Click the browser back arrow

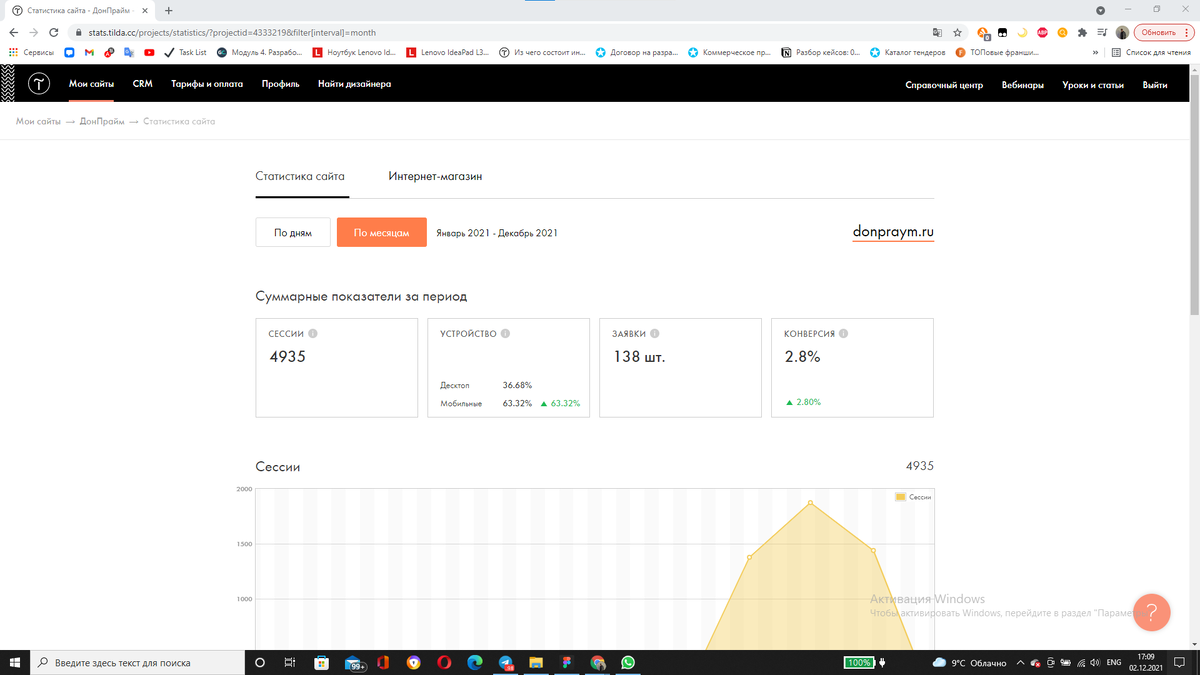pyautogui.click(x=14, y=32)
